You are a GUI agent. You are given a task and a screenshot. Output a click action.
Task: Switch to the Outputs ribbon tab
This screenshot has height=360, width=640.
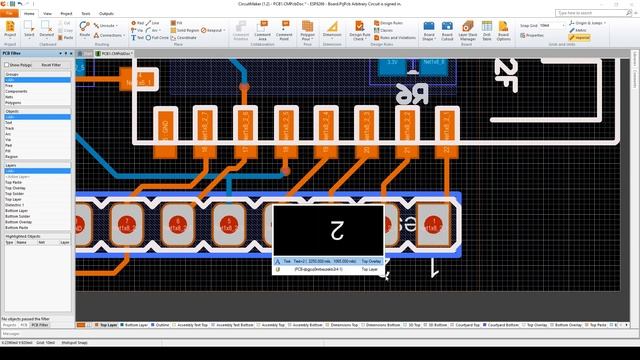106,13
